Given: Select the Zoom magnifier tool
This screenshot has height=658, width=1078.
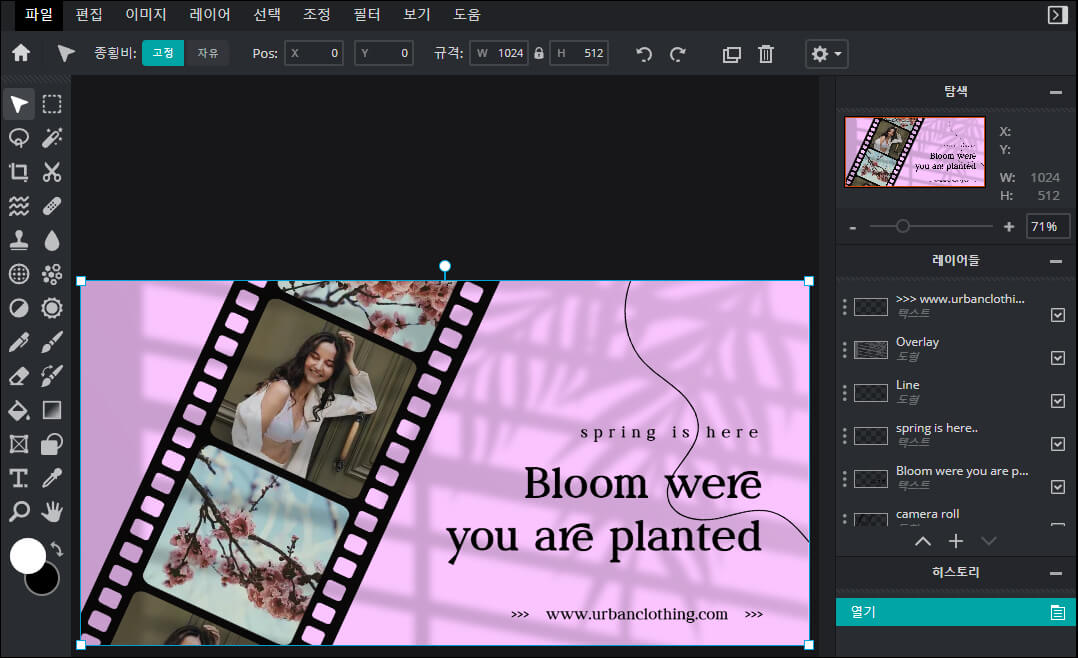Looking at the screenshot, I should pos(19,512).
